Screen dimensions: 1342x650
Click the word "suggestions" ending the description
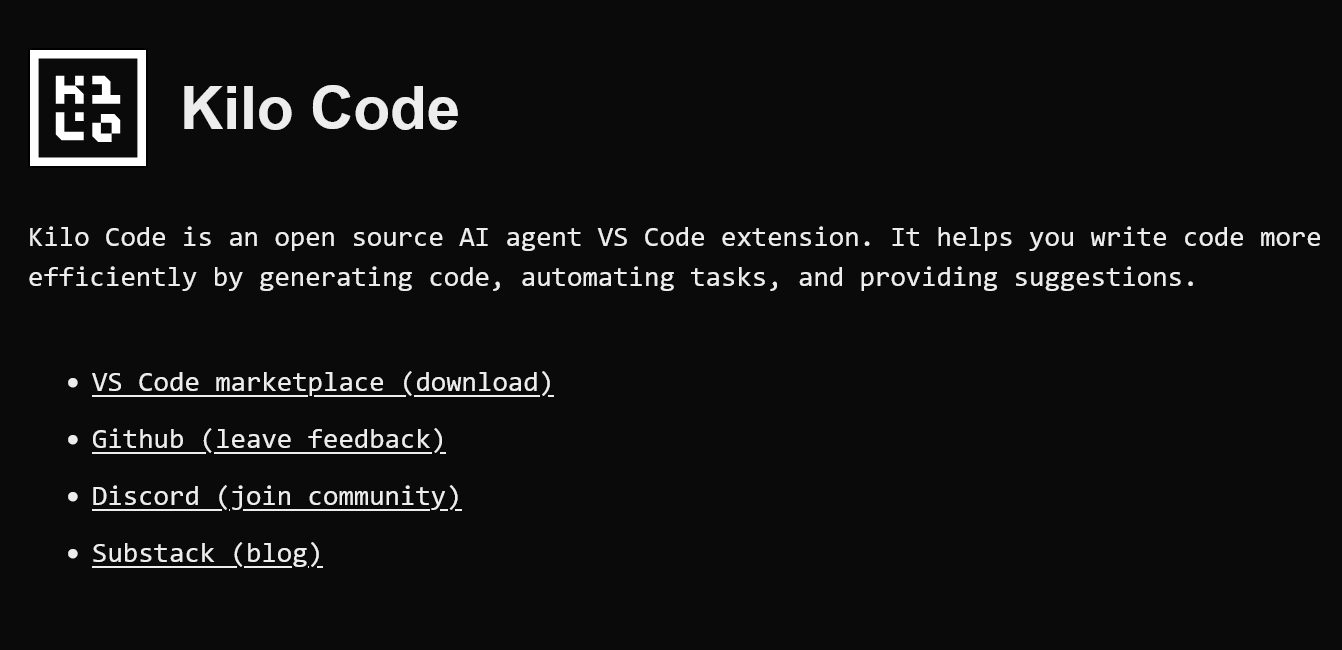(1098, 277)
